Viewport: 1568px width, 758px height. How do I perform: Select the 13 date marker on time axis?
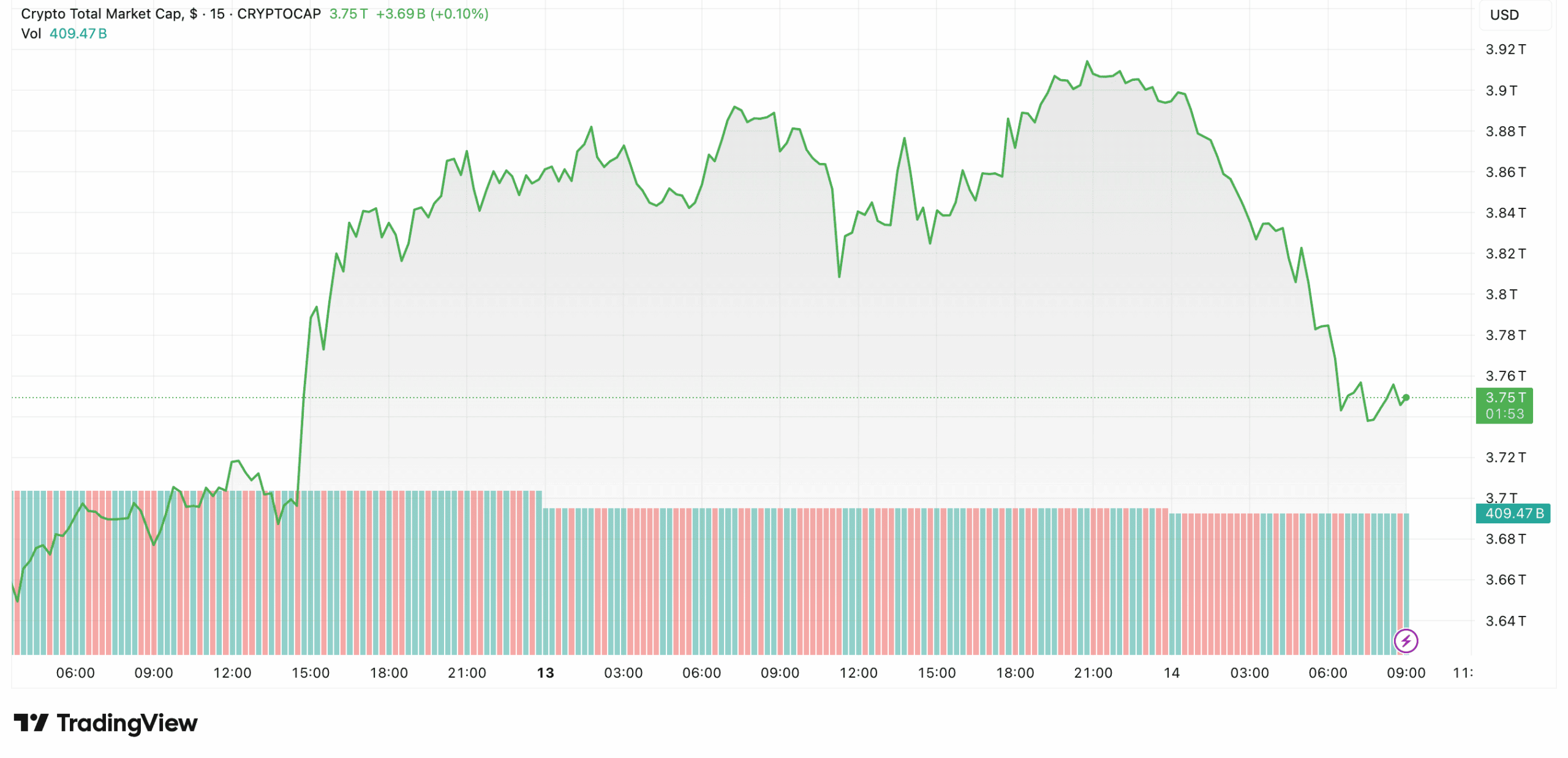click(x=545, y=673)
